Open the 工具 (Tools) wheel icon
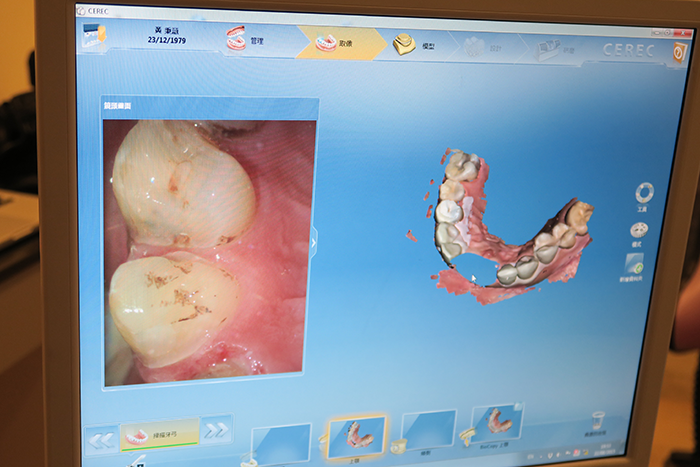 644,196
